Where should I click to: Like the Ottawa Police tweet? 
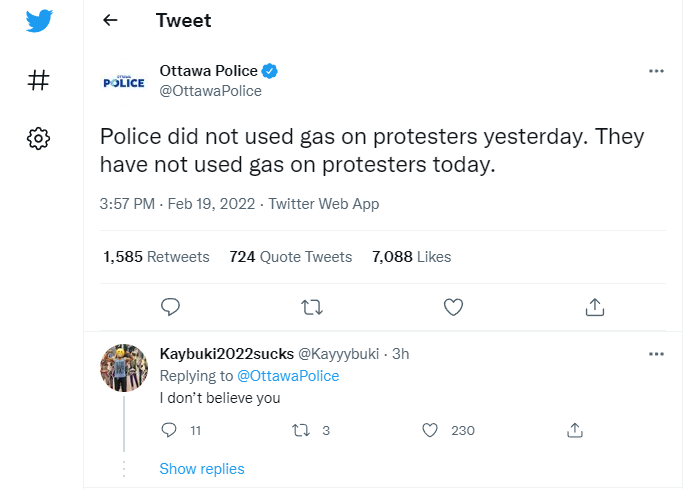coord(453,307)
